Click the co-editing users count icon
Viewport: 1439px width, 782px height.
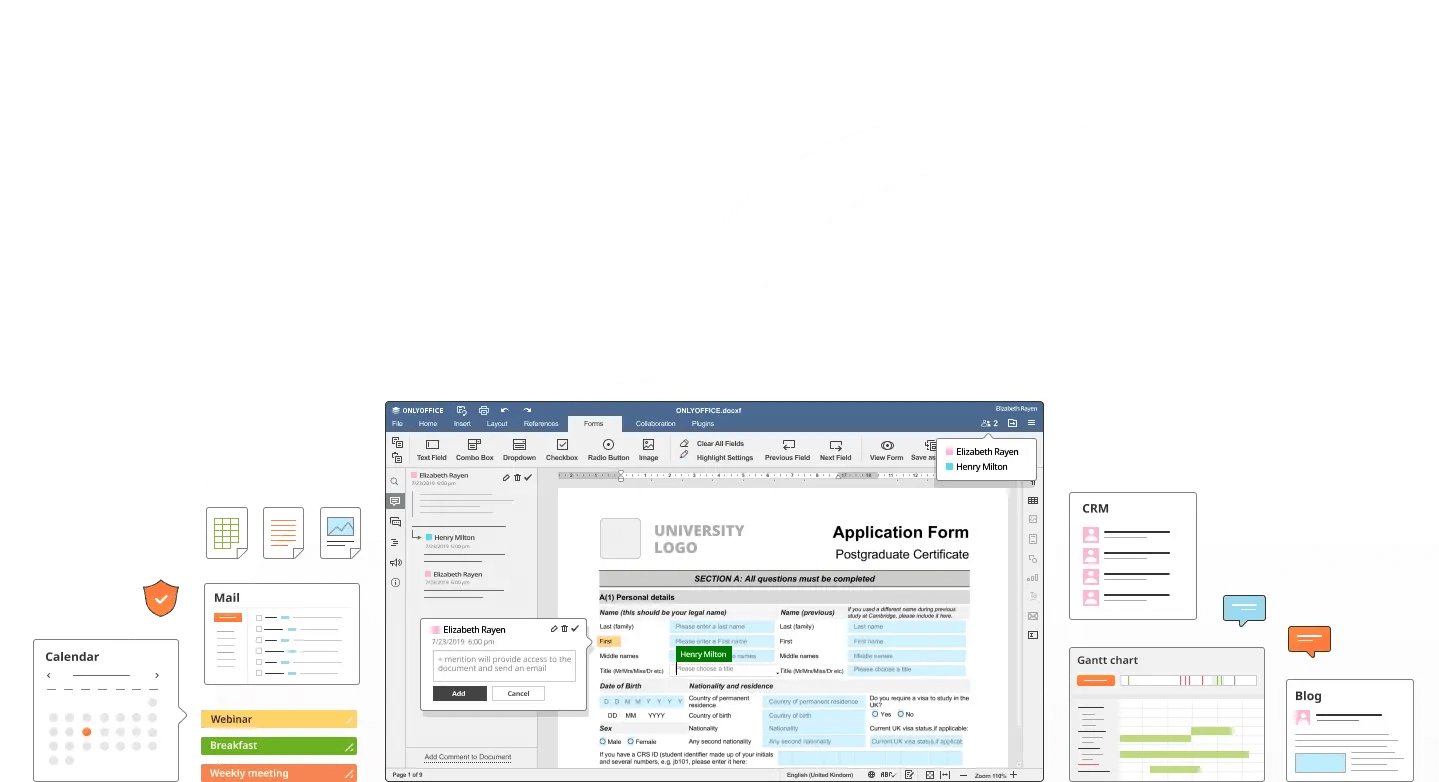click(x=989, y=424)
